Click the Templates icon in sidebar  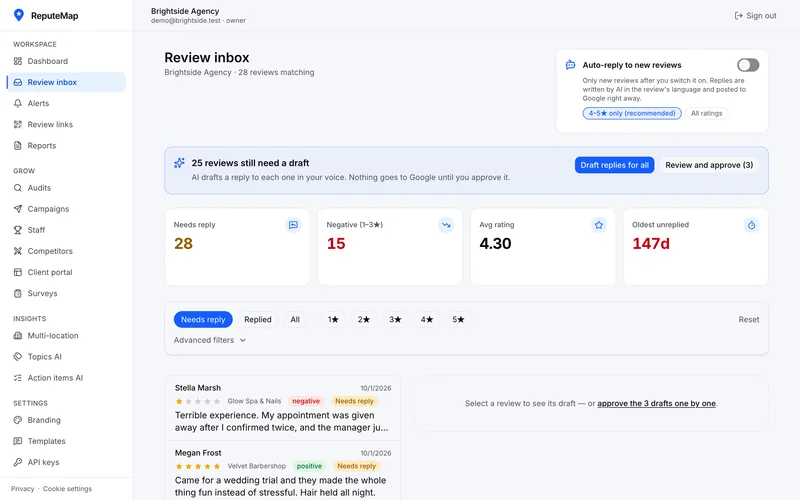(x=18, y=441)
